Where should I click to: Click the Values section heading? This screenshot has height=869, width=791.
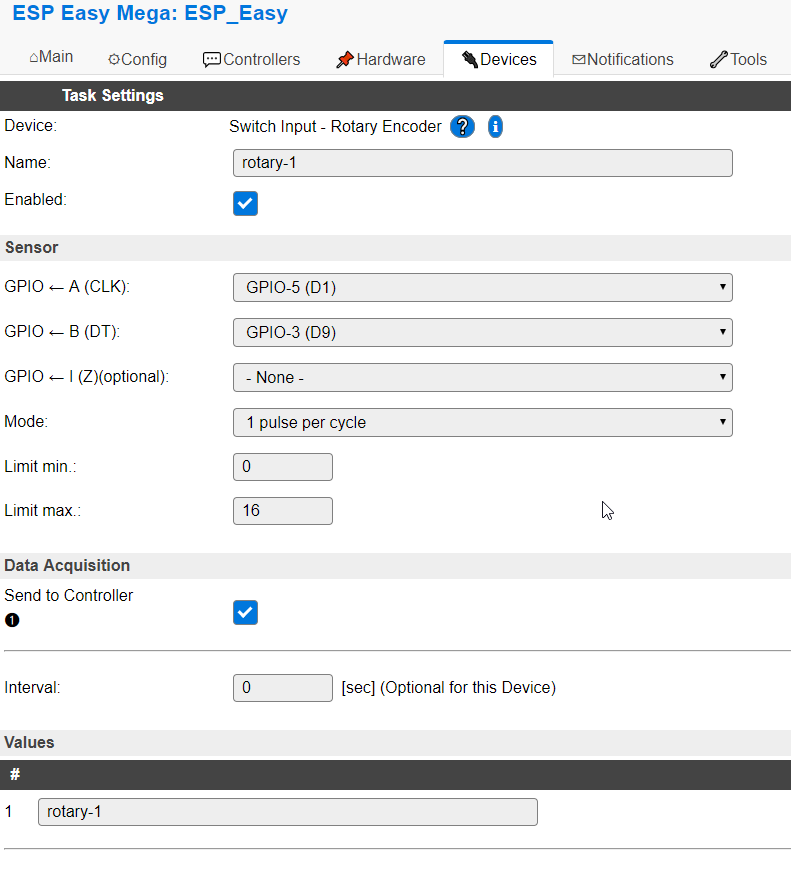29,742
